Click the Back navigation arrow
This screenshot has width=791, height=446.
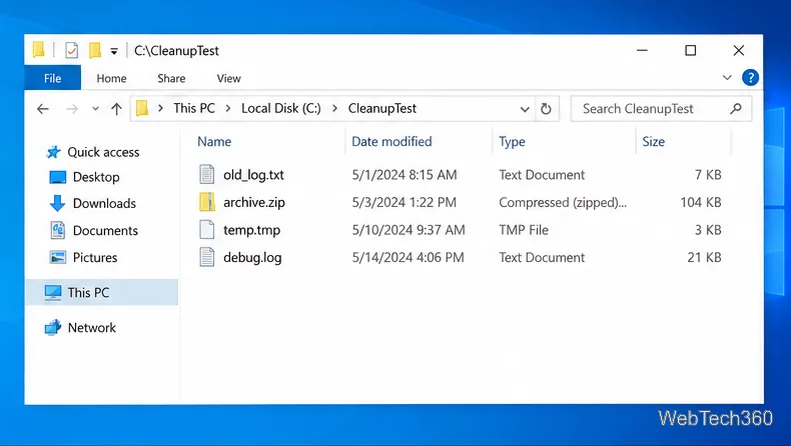pos(43,109)
